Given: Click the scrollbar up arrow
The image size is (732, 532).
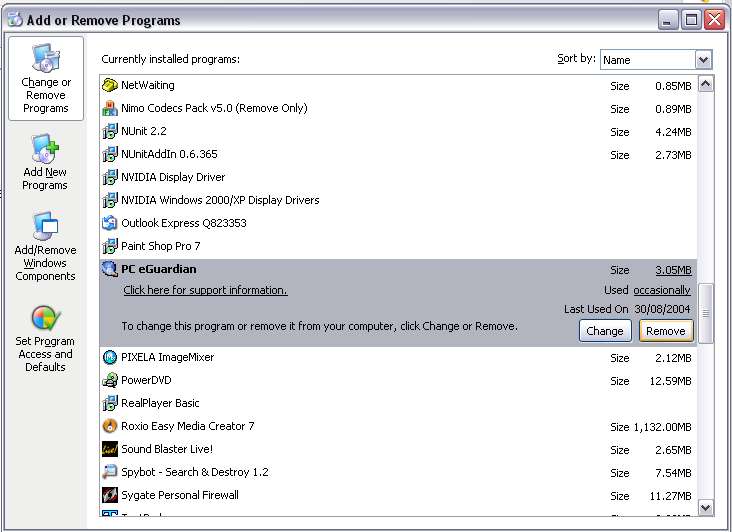Looking at the screenshot, I should point(706,85).
